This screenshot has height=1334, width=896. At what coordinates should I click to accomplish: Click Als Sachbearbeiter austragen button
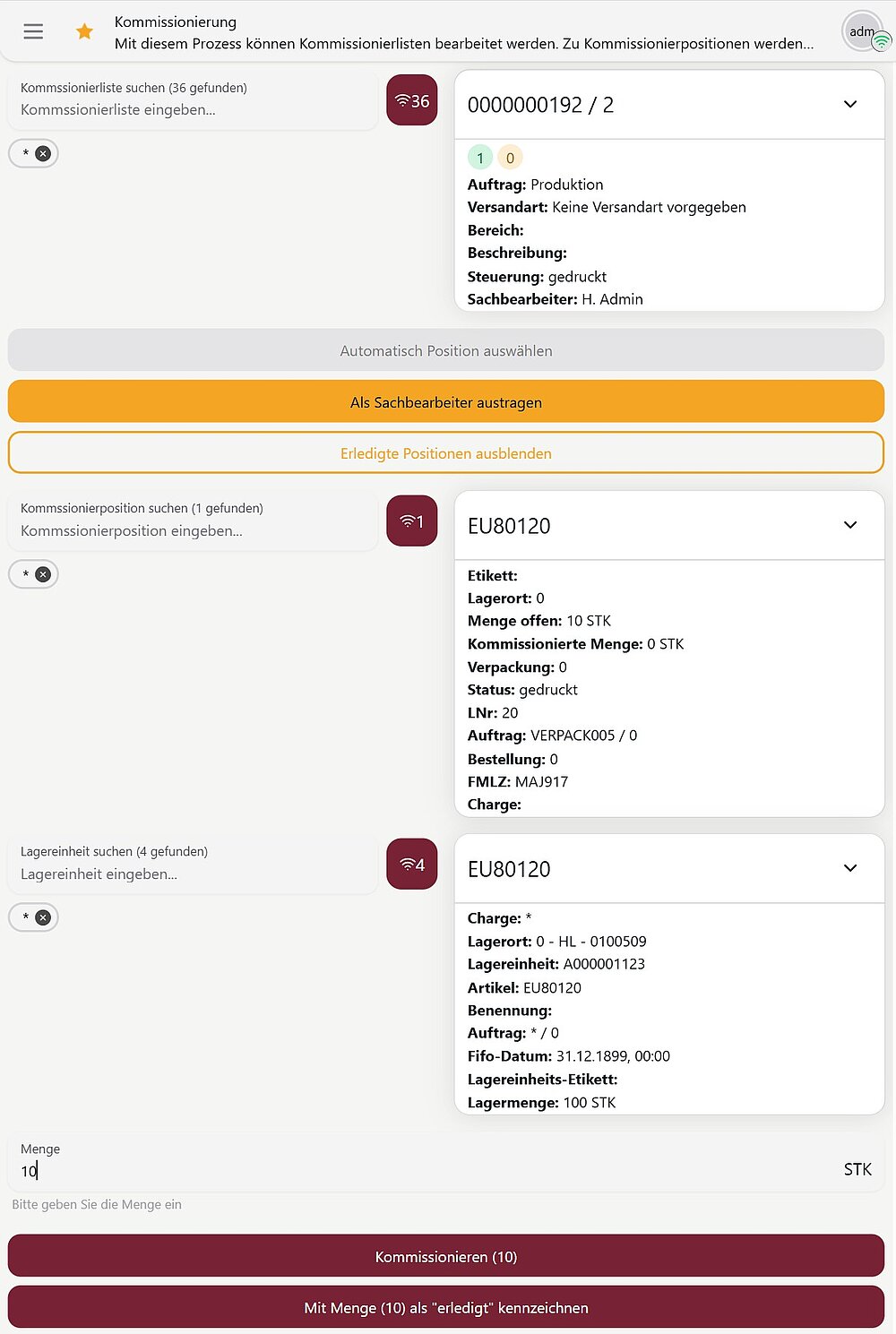pyautogui.click(x=446, y=402)
